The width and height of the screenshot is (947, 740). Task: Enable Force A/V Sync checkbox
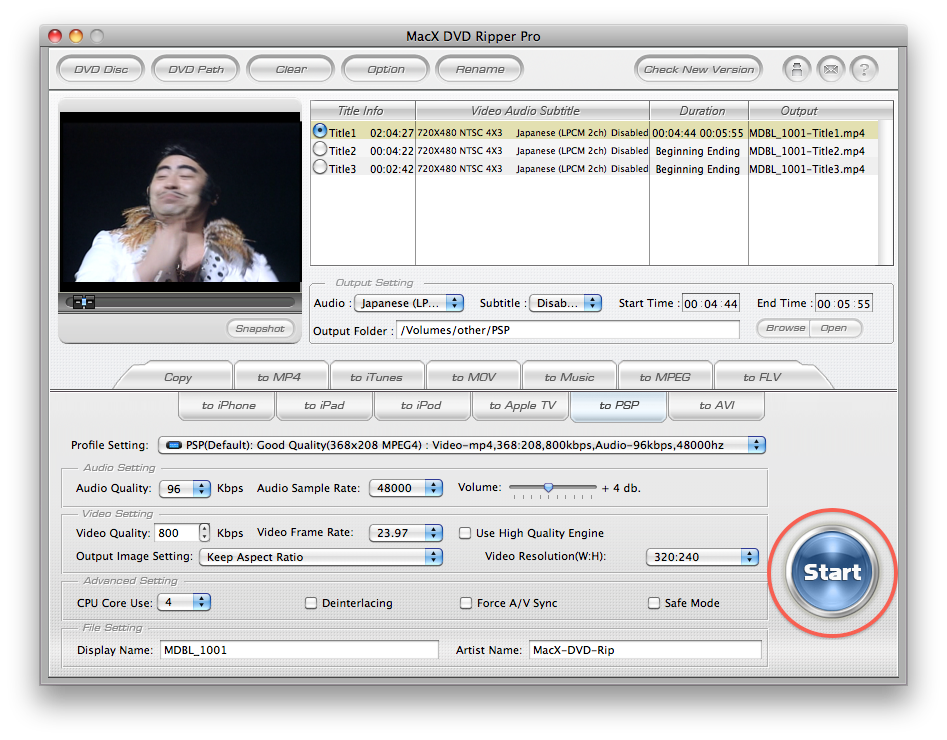click(x=466, y=603)
